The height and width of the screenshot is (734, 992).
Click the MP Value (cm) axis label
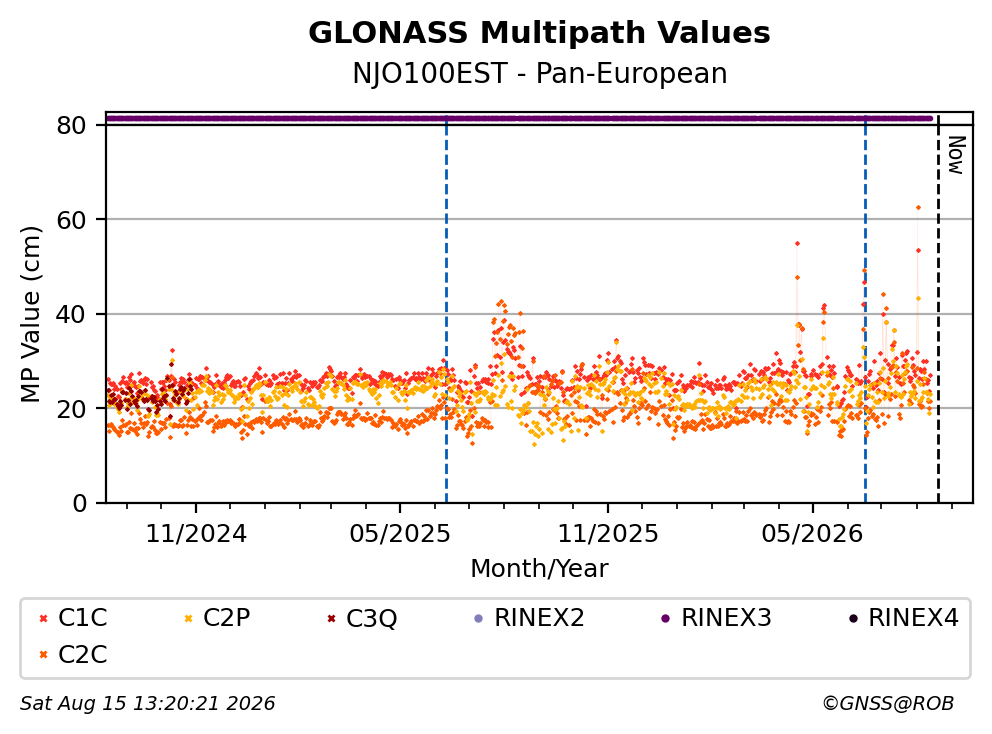(30, 314)
